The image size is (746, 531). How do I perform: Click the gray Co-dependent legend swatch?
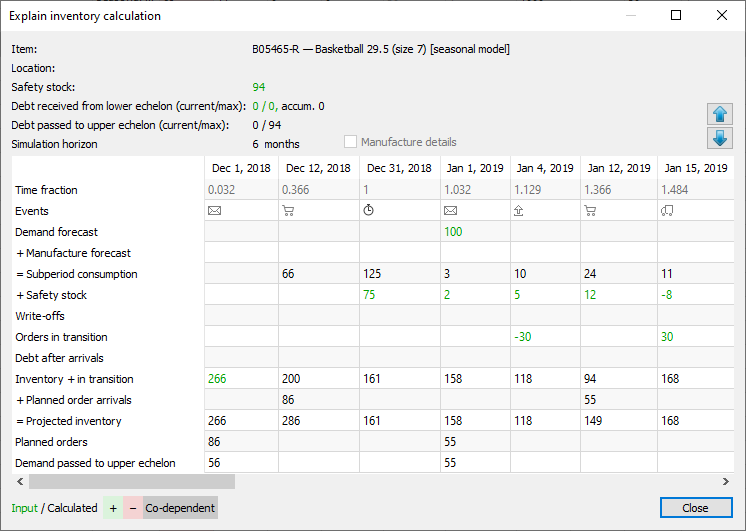pos(180,508)
